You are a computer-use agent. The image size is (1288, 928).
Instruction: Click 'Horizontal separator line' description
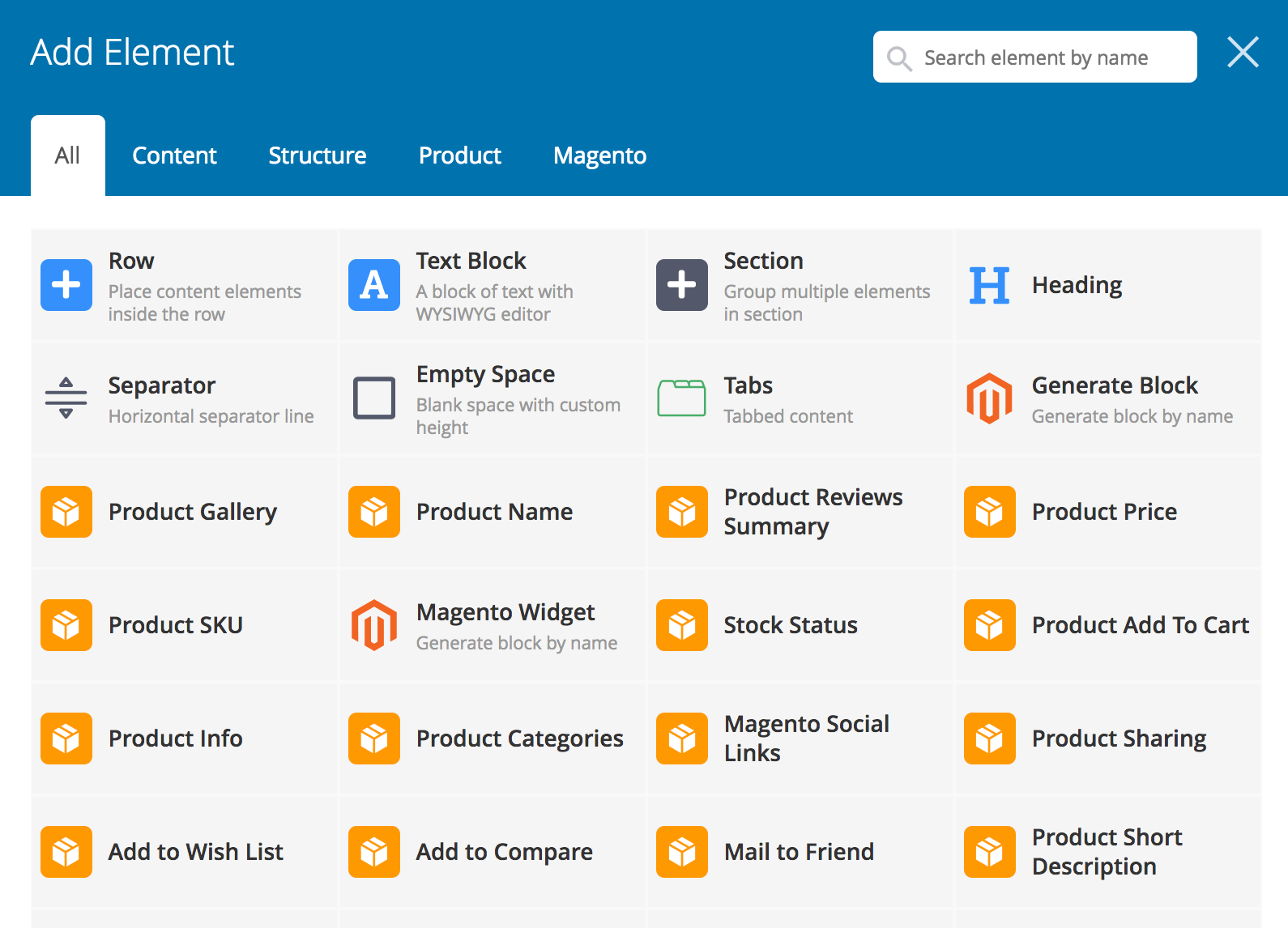pos(211,416)
